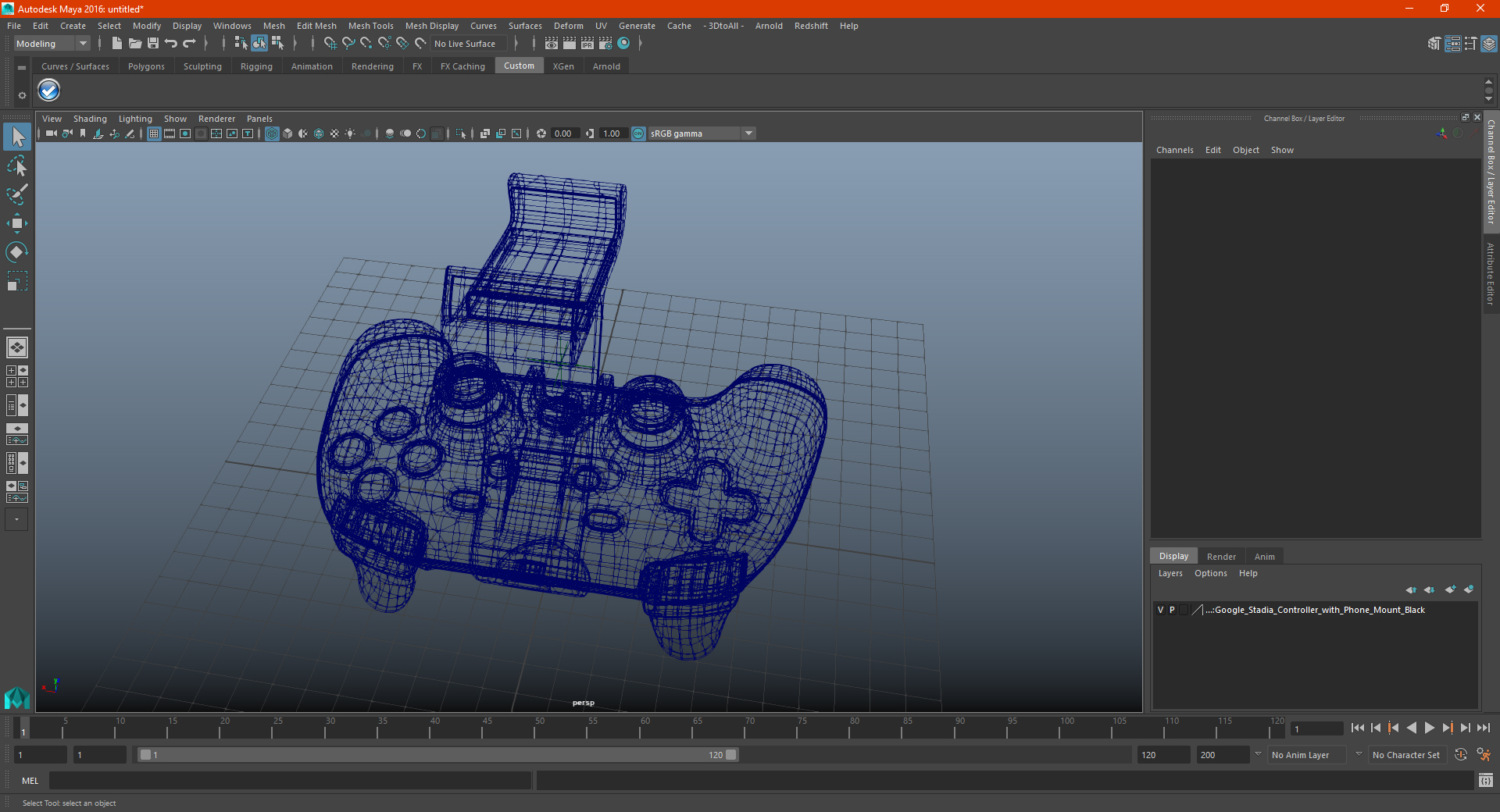Toggle use all lights bulb icon
This screenshot has height=812, width=1500.
pos(350,134)
